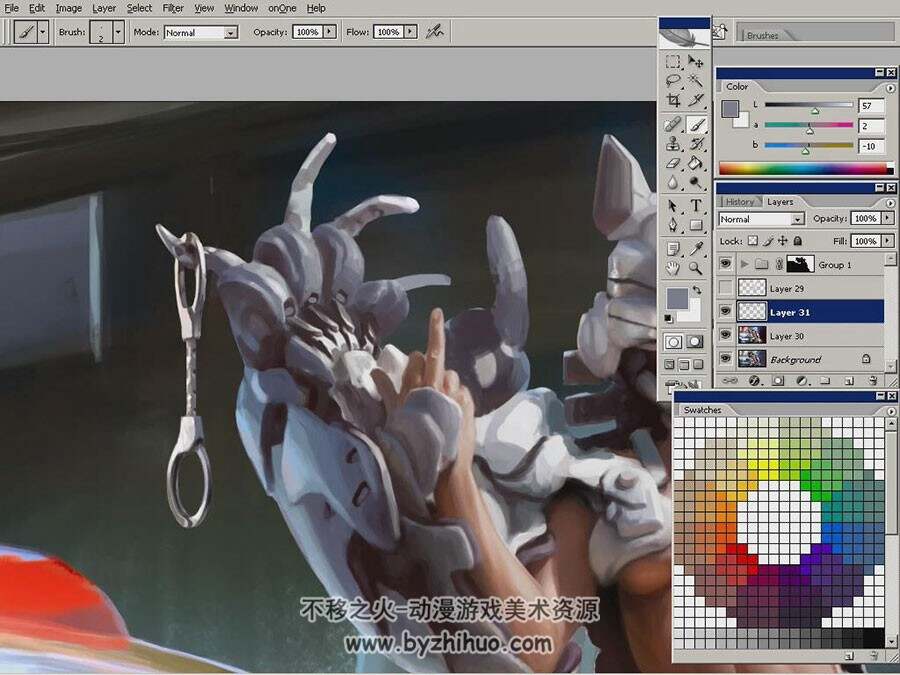
Task: Open the options bar Opacity slider arrow
Action: (x=329, y=32)
